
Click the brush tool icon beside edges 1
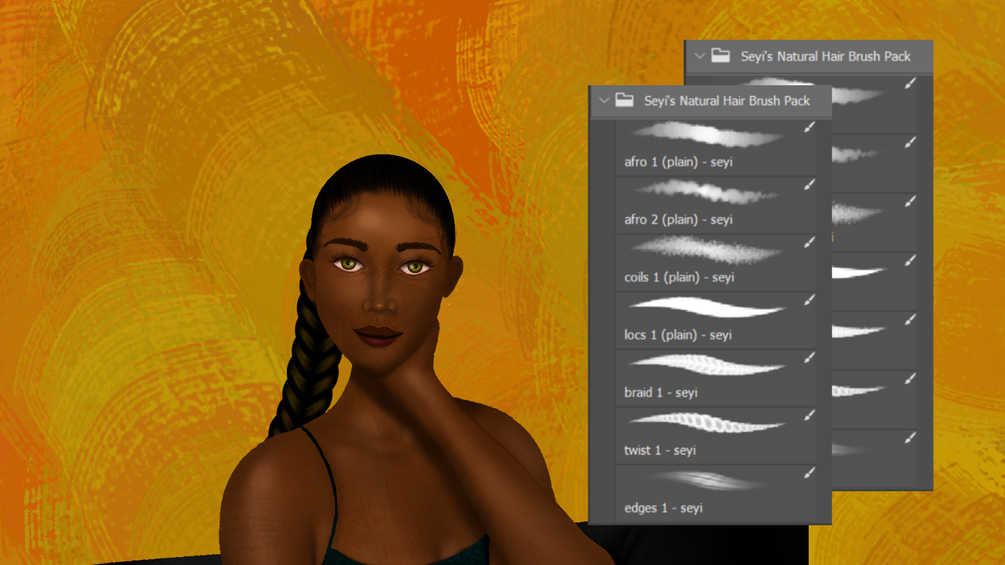tap(810, 473)
